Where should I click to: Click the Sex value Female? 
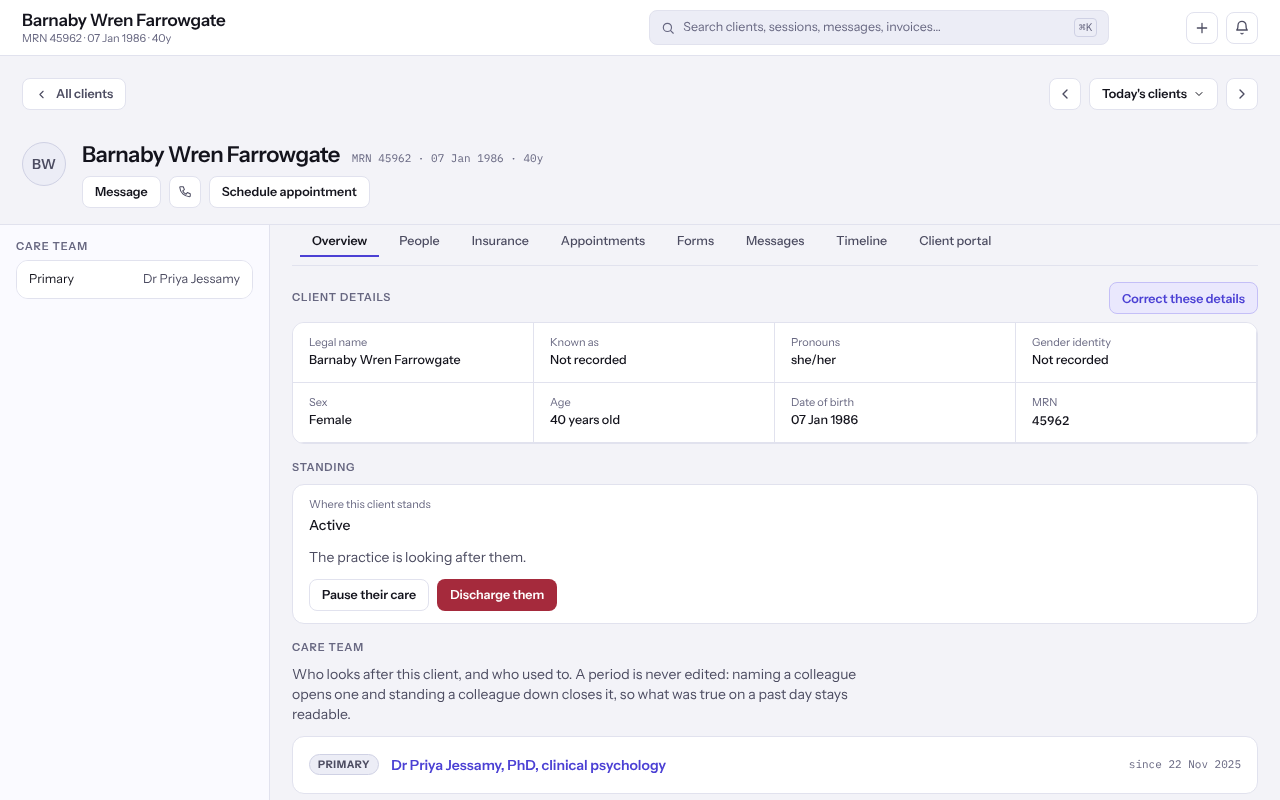pos(330,420)
